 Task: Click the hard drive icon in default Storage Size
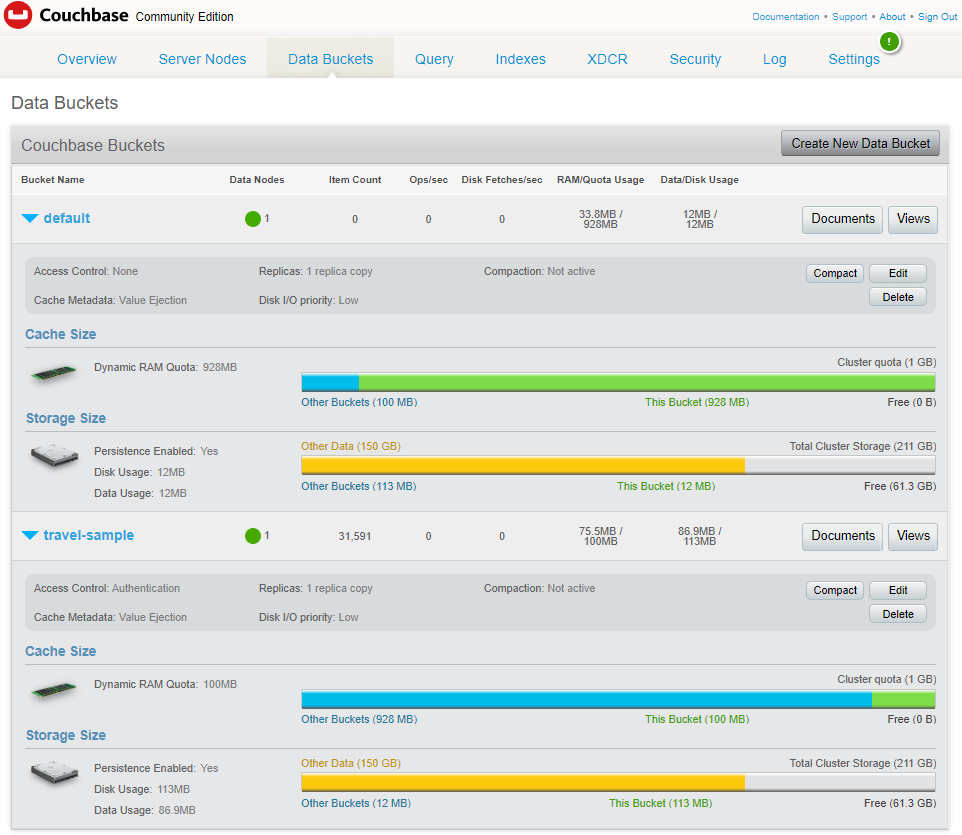tap(55, 455)
